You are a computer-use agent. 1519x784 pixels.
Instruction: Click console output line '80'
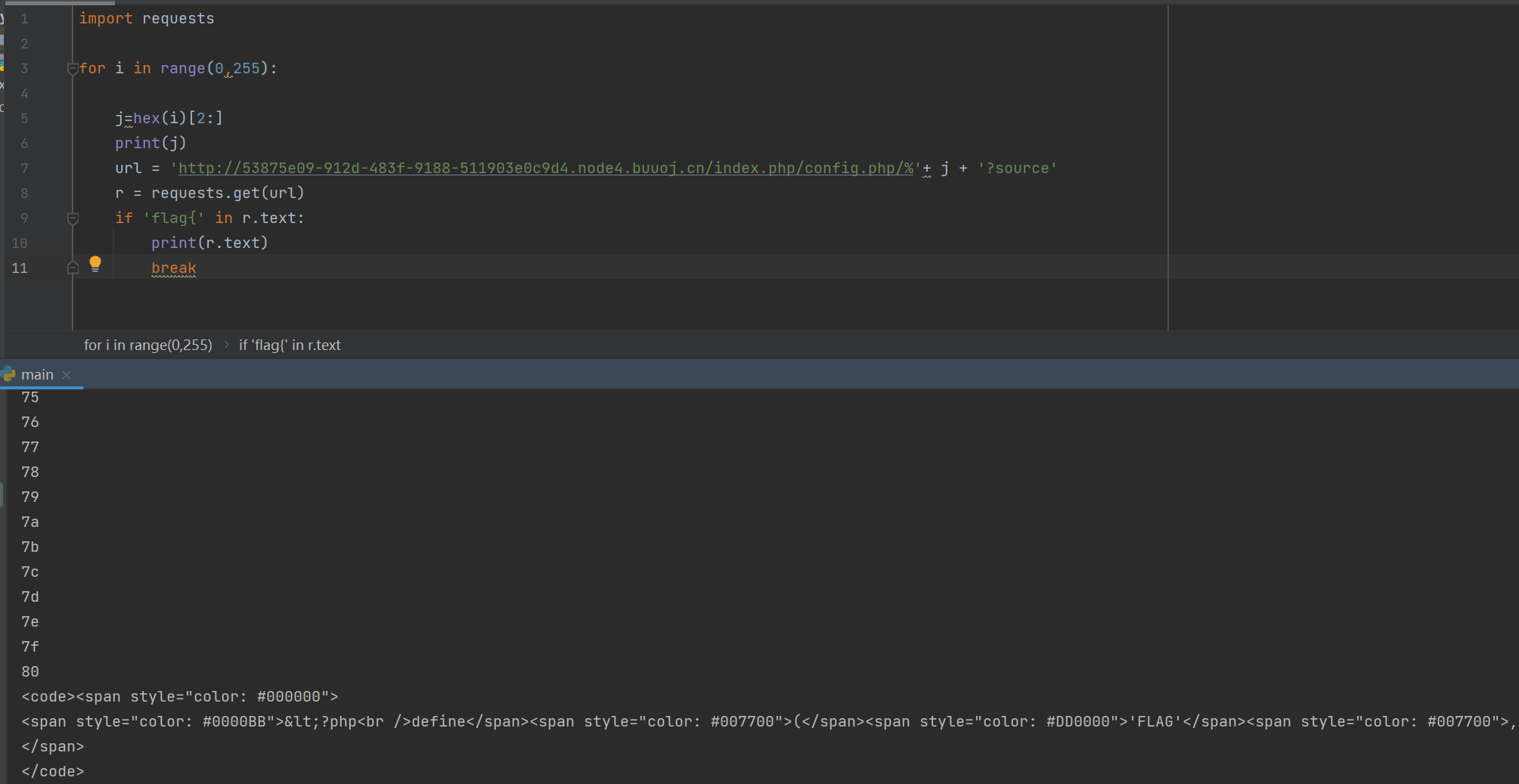pos(30,671)
